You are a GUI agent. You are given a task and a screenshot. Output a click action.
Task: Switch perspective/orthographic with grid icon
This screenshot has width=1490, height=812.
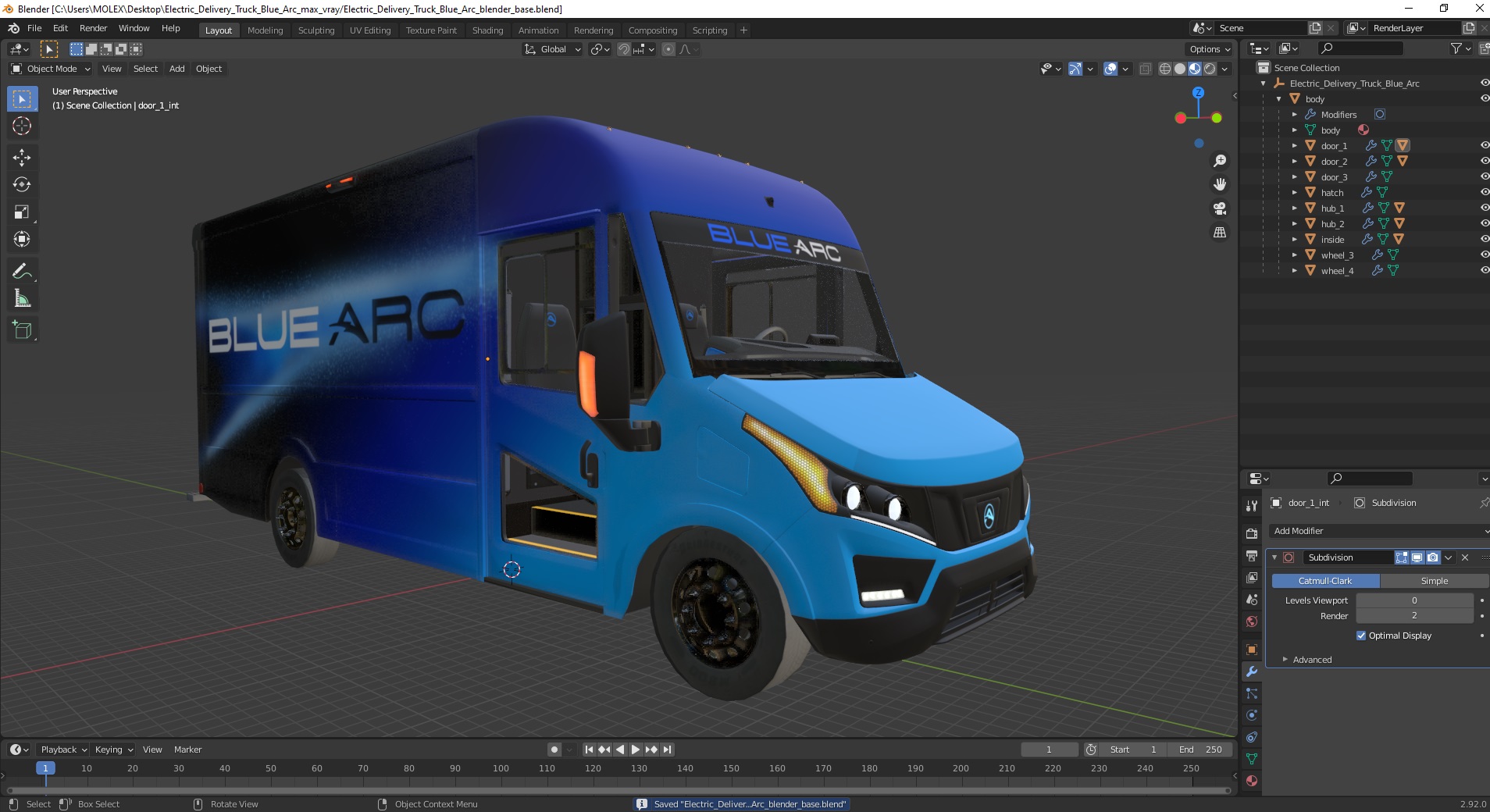1219,232
